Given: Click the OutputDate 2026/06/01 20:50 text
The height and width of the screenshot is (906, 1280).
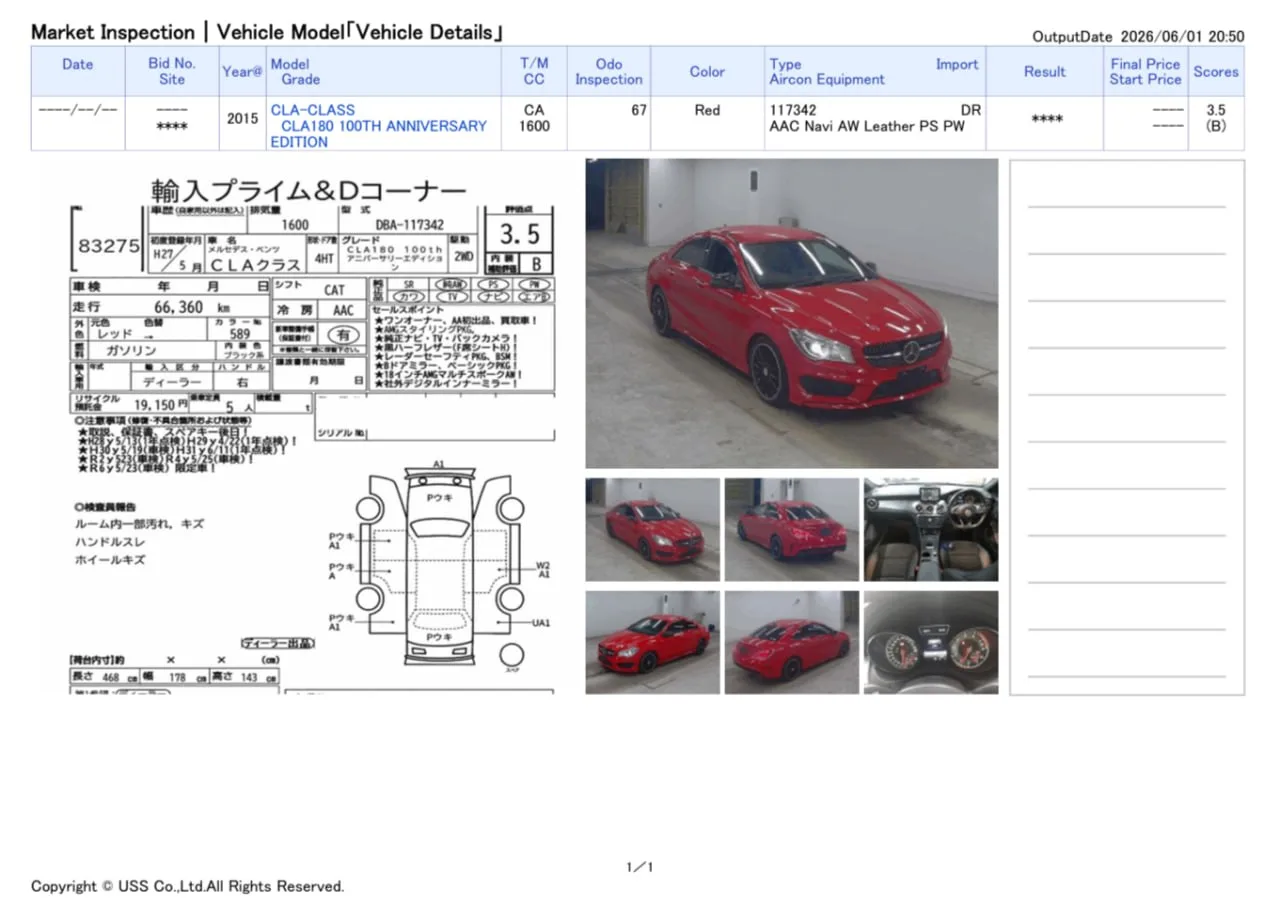Looking at the screenshot, I should point(1138,36).
